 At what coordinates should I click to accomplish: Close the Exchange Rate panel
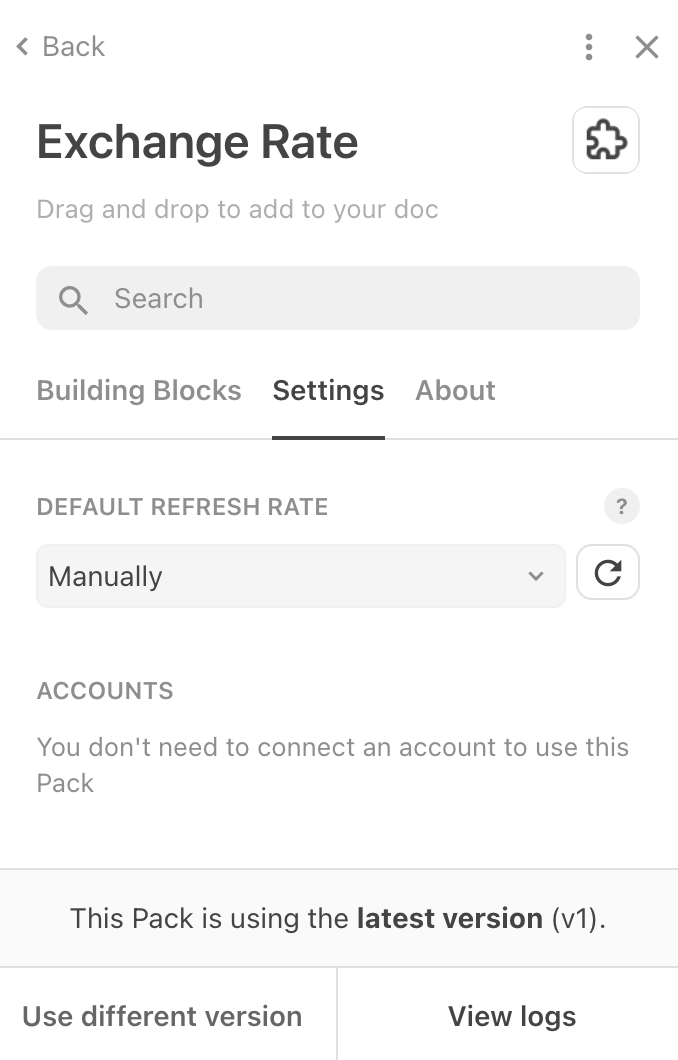click(x=647, y=46)
